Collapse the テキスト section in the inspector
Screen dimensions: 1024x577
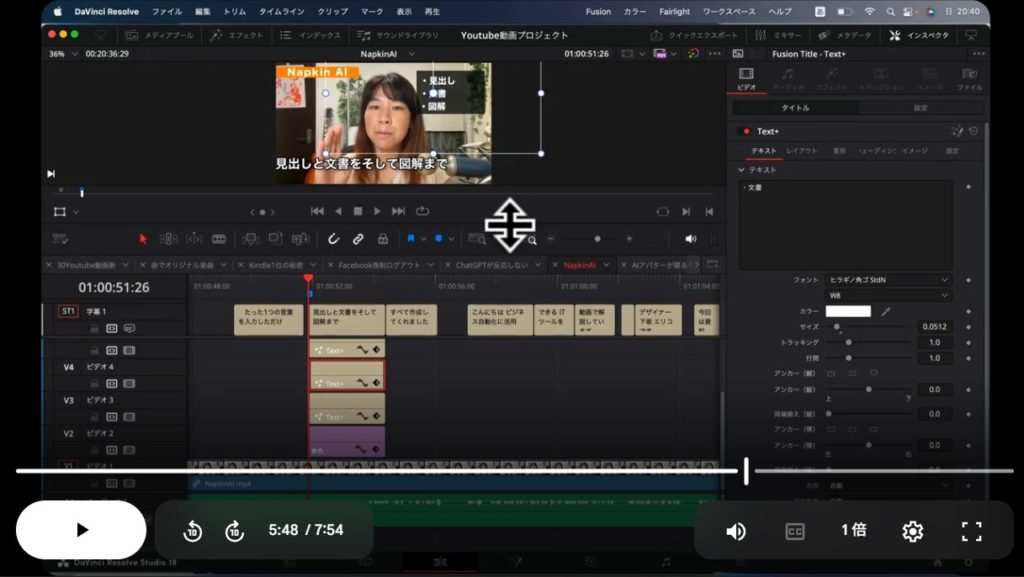pos(742,170)
